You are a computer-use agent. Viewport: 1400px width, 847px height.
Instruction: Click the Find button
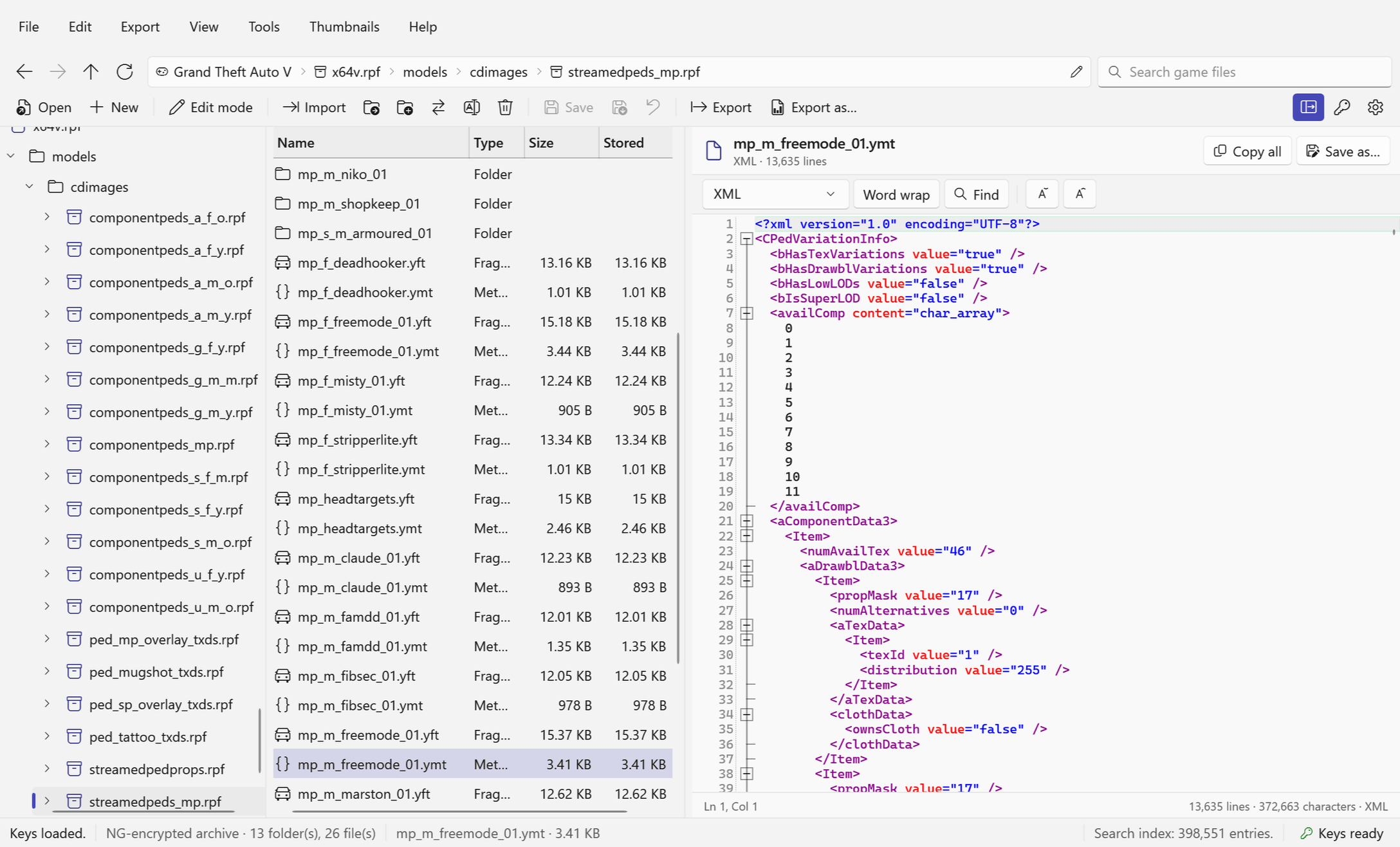pos(976,194)
